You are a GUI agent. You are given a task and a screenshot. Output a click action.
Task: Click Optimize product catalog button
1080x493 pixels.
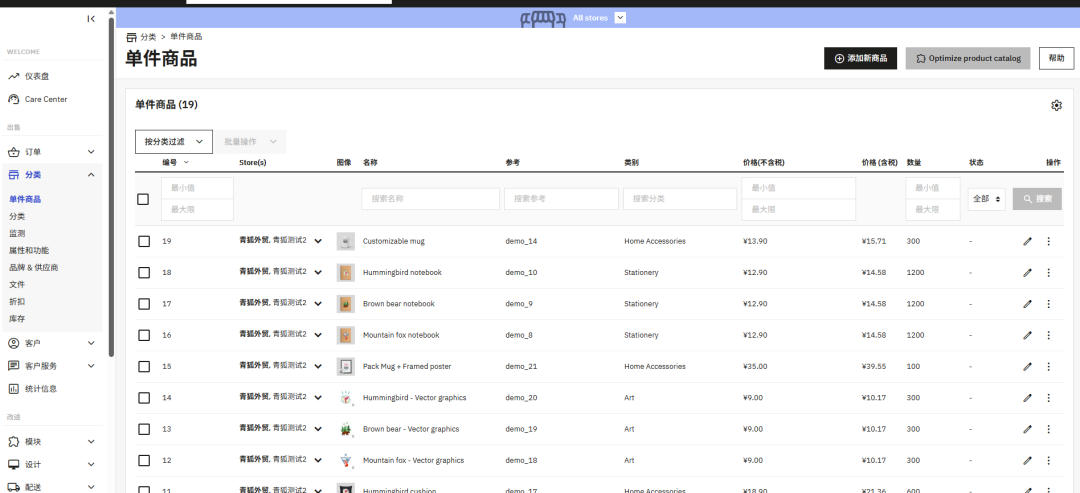pyautogui.click(x=968, y=59)
